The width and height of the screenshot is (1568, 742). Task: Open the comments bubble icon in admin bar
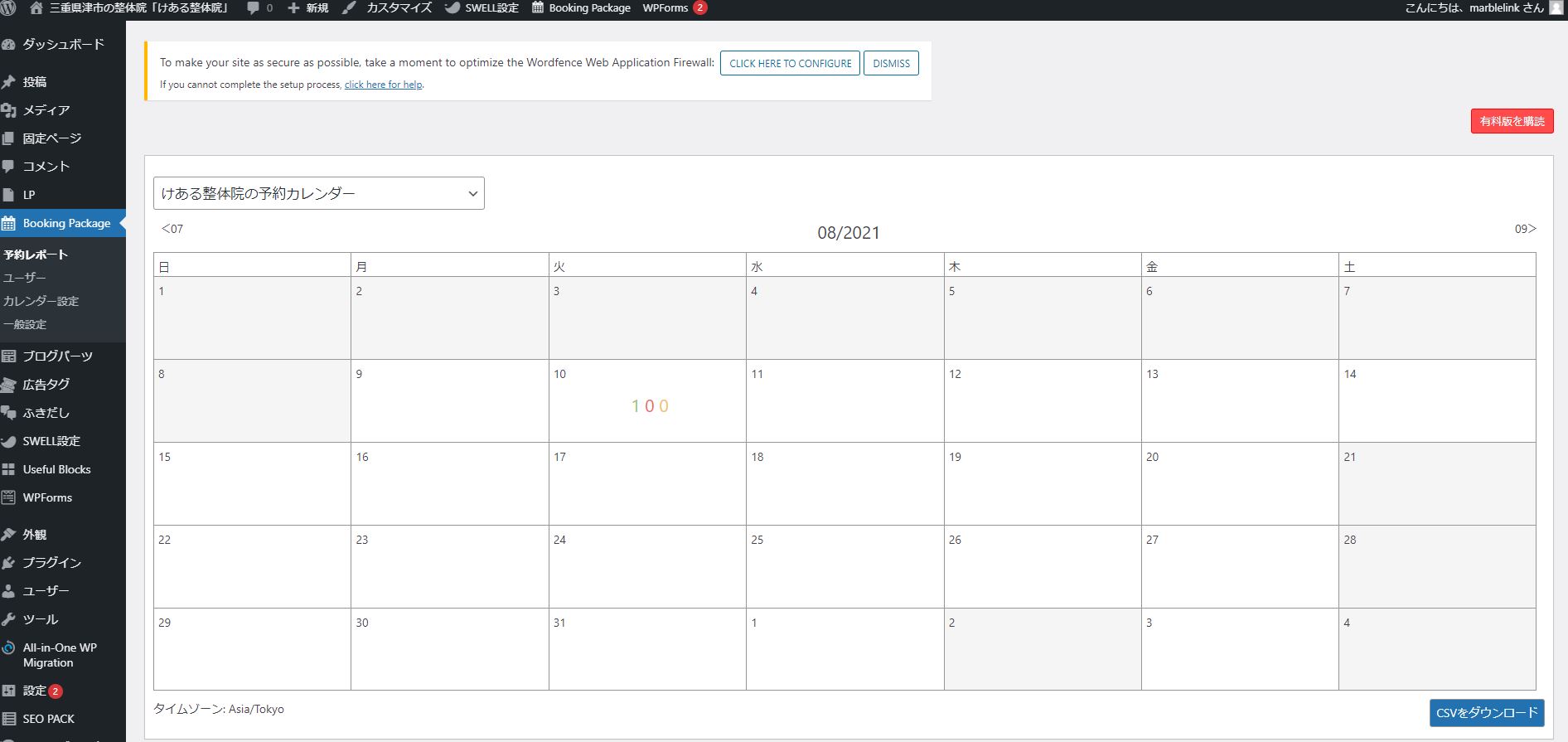pyautogui.click(x=254, y=8)
